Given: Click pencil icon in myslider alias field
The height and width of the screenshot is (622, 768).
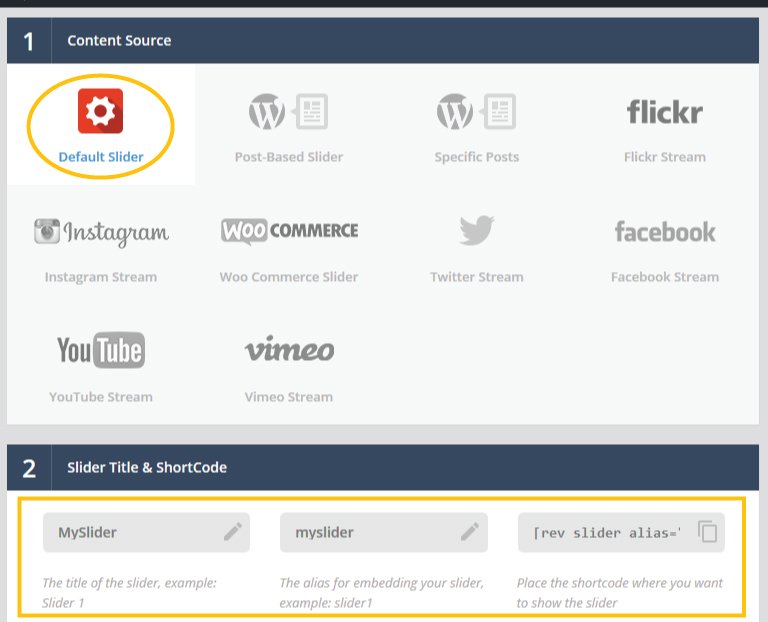Looking at the screenshot, I should (x=470, y=531).
